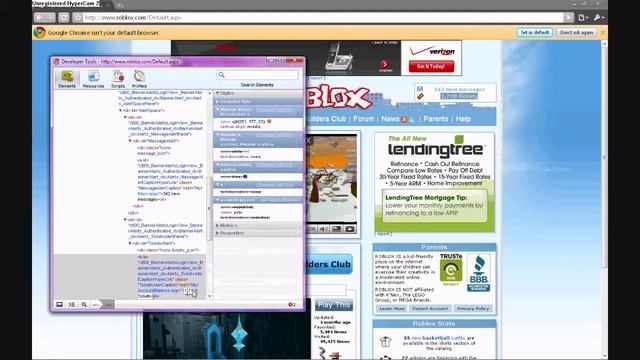
Task: Click the orange rgb color swatch in Styles
Action: [x=269, y=121]
